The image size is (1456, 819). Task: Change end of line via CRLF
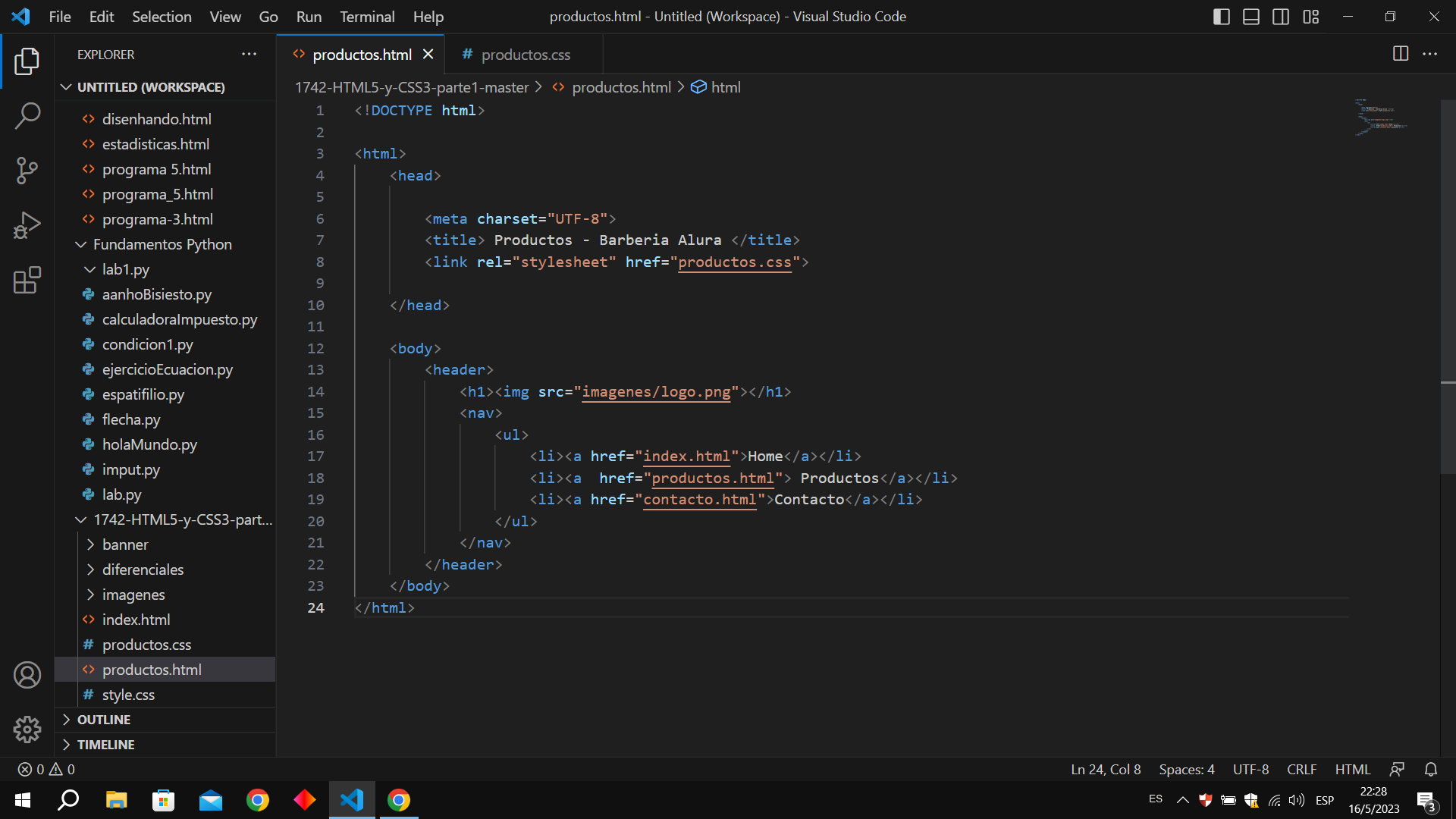point(1301,769)
